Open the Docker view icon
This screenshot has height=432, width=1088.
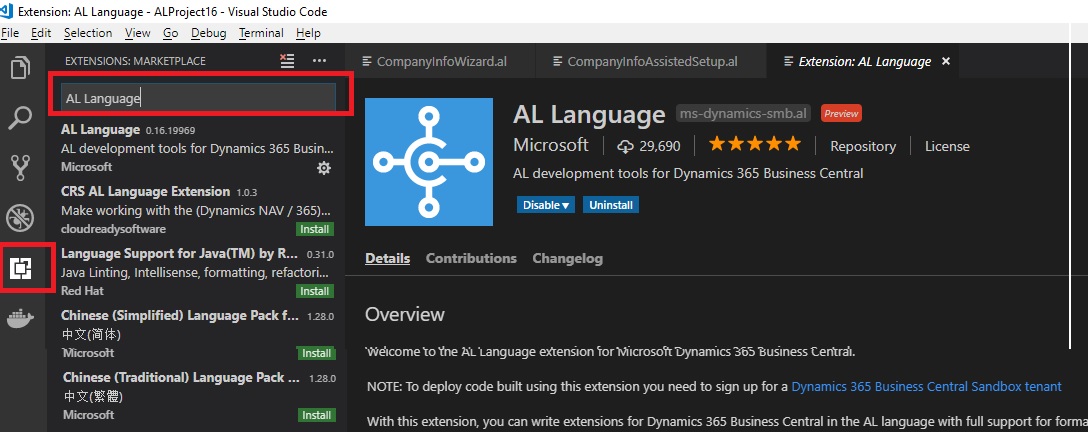click(20, 319)
